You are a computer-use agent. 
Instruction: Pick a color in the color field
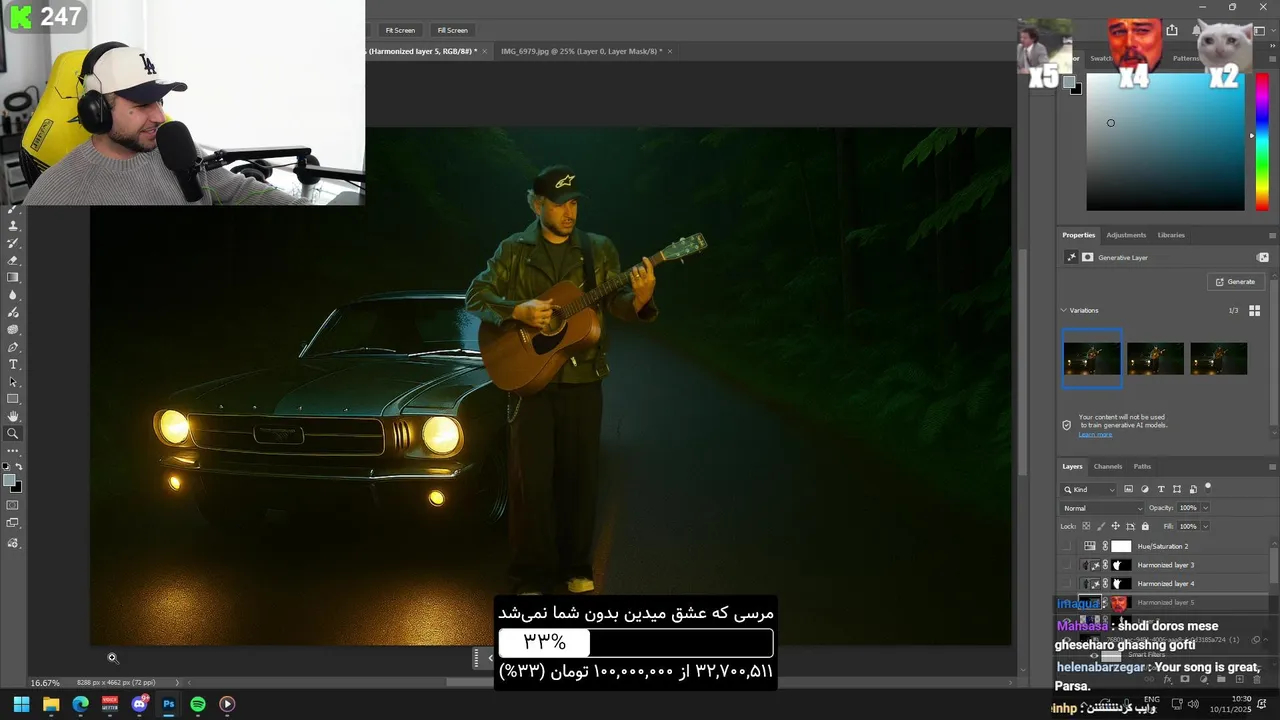(x=1166, y=140)
